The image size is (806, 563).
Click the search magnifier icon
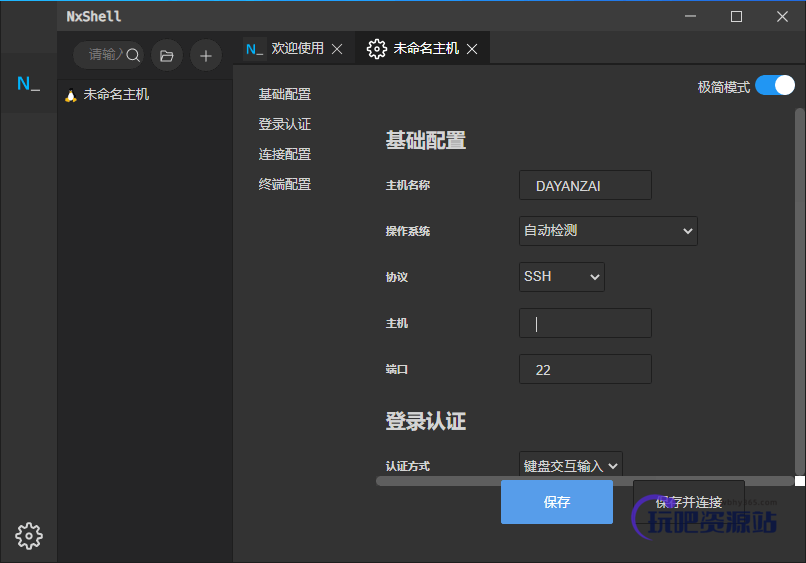pos(133,55)
